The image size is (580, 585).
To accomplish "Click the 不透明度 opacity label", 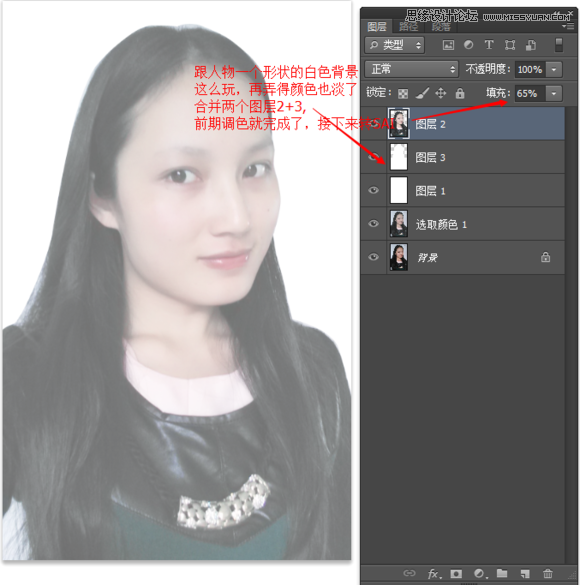I will point(487,69).
